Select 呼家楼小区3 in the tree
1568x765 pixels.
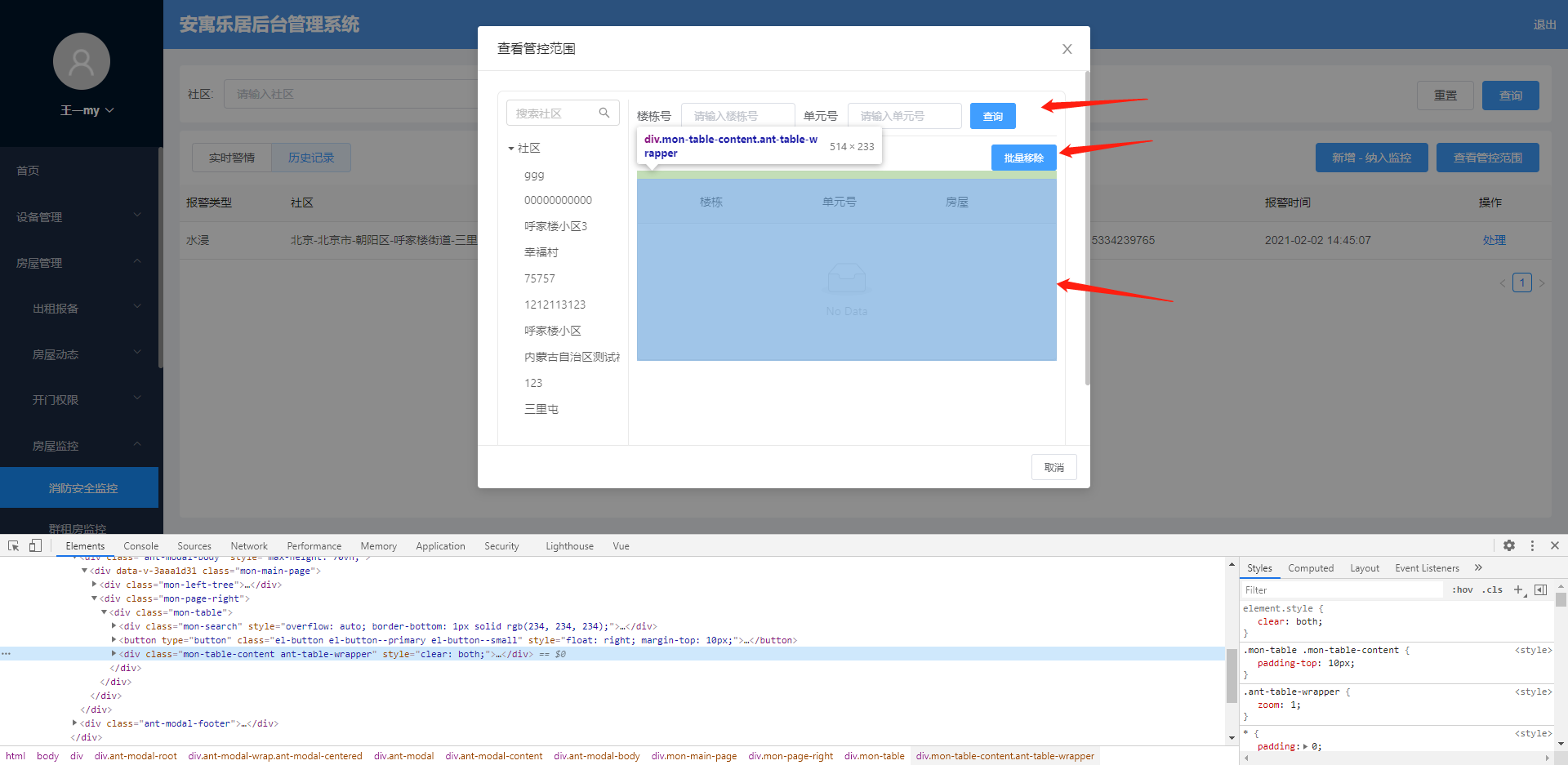555,226
